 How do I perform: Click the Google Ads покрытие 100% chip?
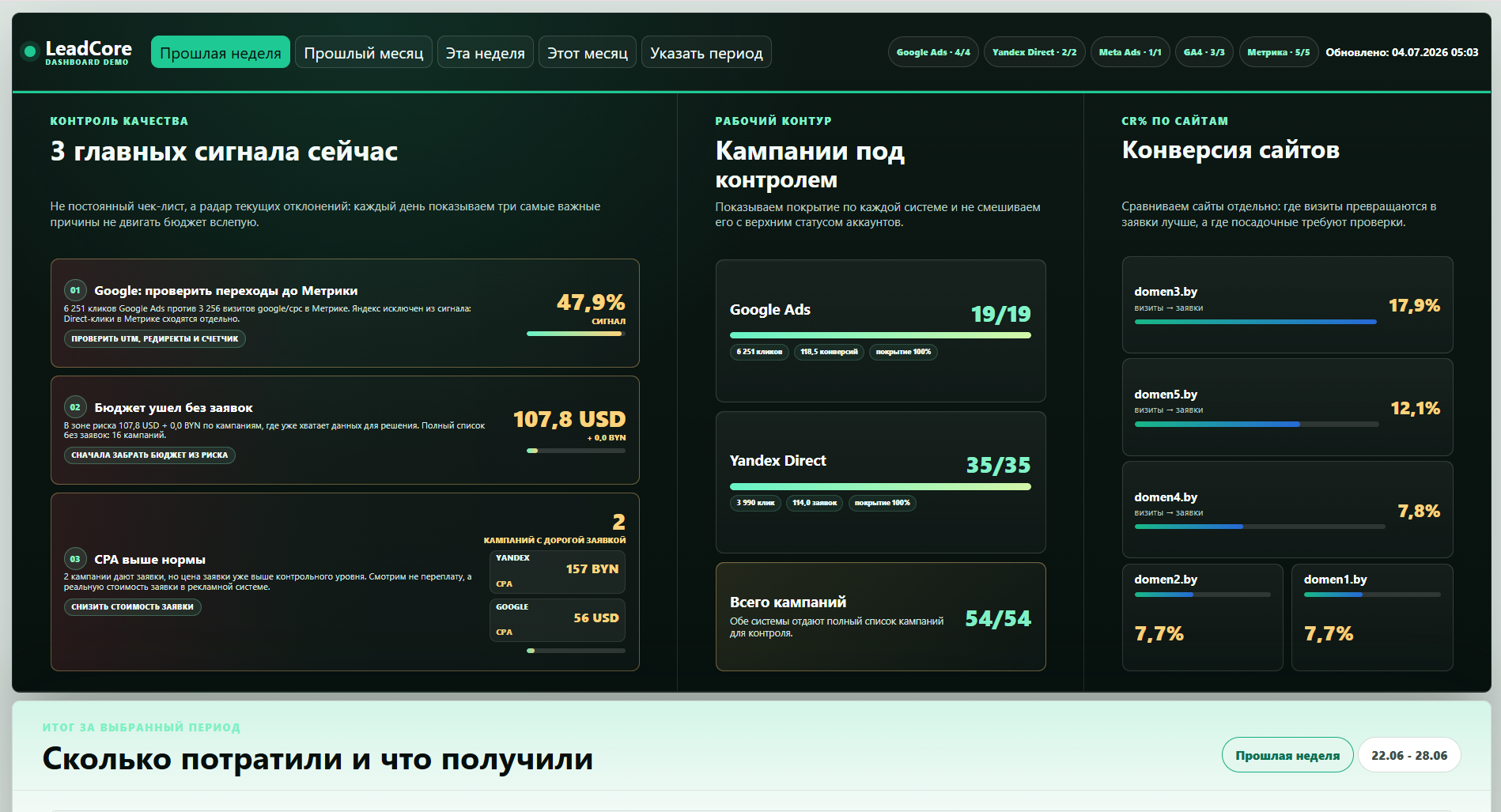(x=903, y=352)
